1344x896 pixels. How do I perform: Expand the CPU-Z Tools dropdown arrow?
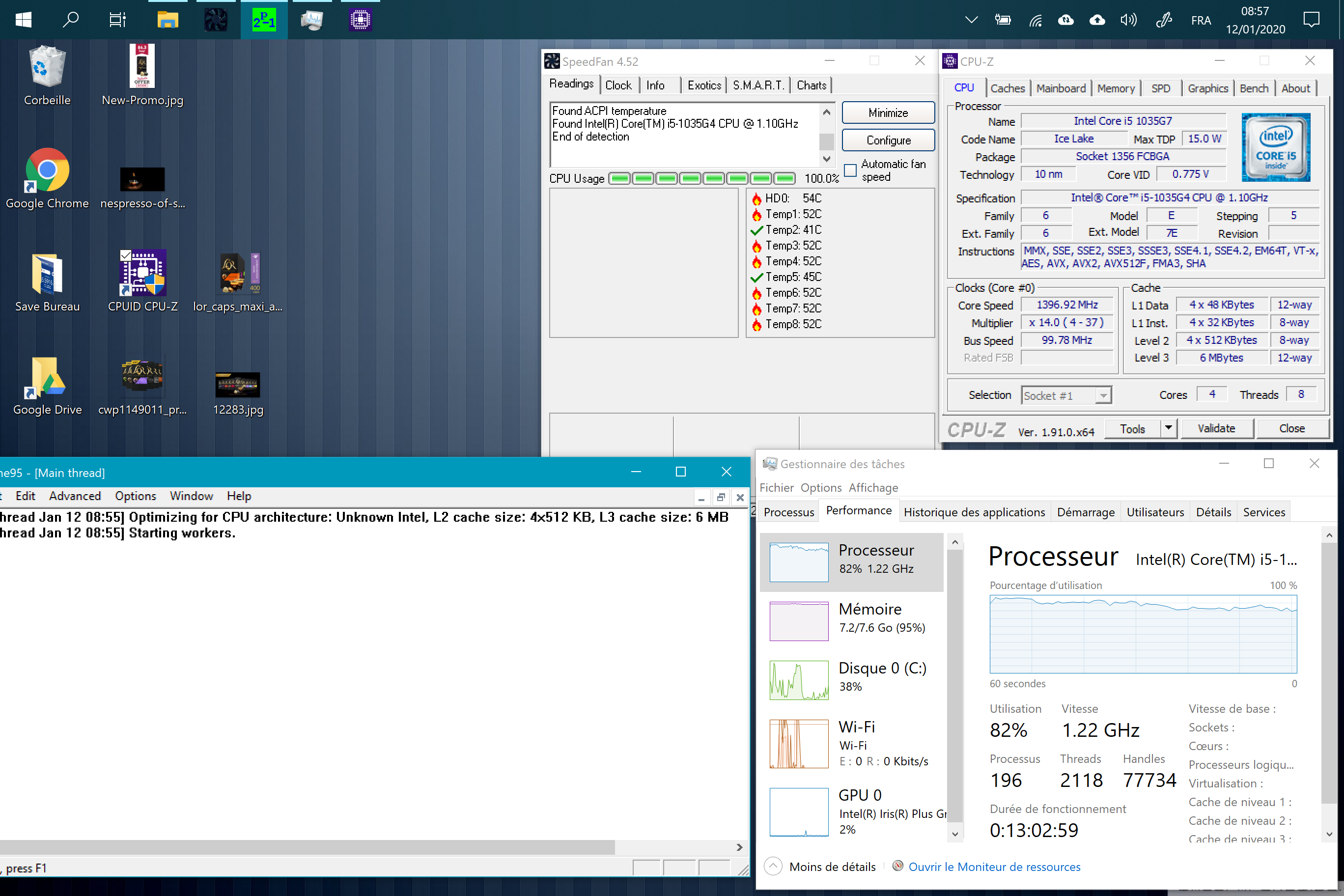[1169, 428]
